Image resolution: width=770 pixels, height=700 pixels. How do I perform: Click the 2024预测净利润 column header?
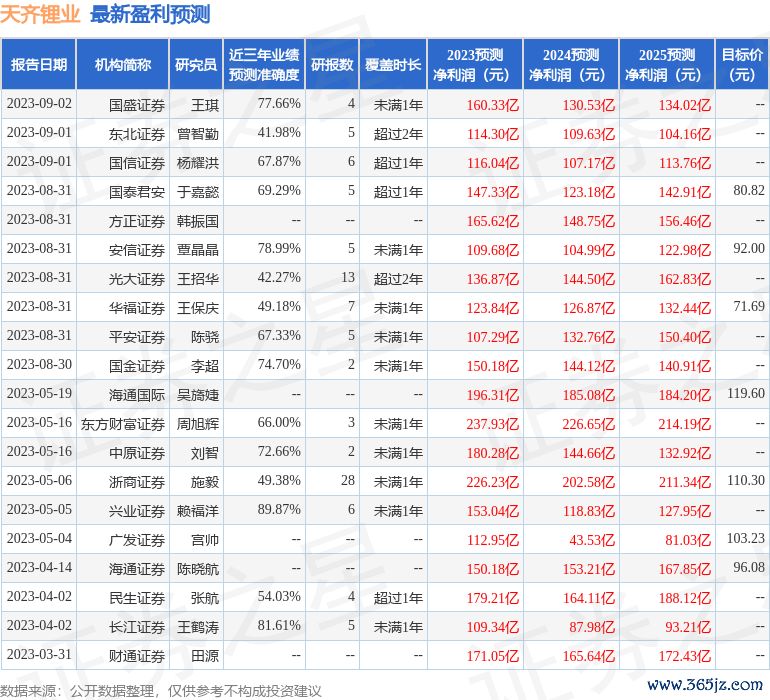click(571, 64)
